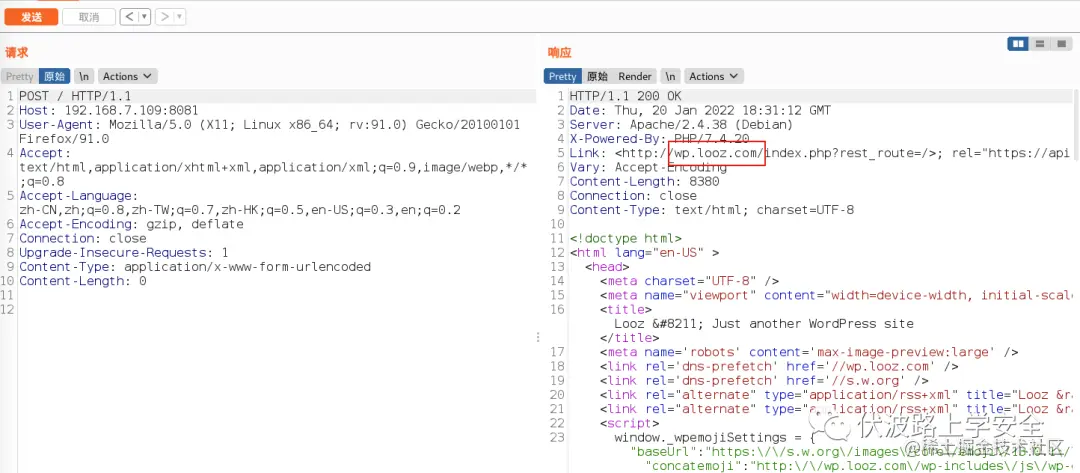The width and height of the screenshot is (1080, 473).
Task: Click the meta robots line
Action: coord(809,352)
